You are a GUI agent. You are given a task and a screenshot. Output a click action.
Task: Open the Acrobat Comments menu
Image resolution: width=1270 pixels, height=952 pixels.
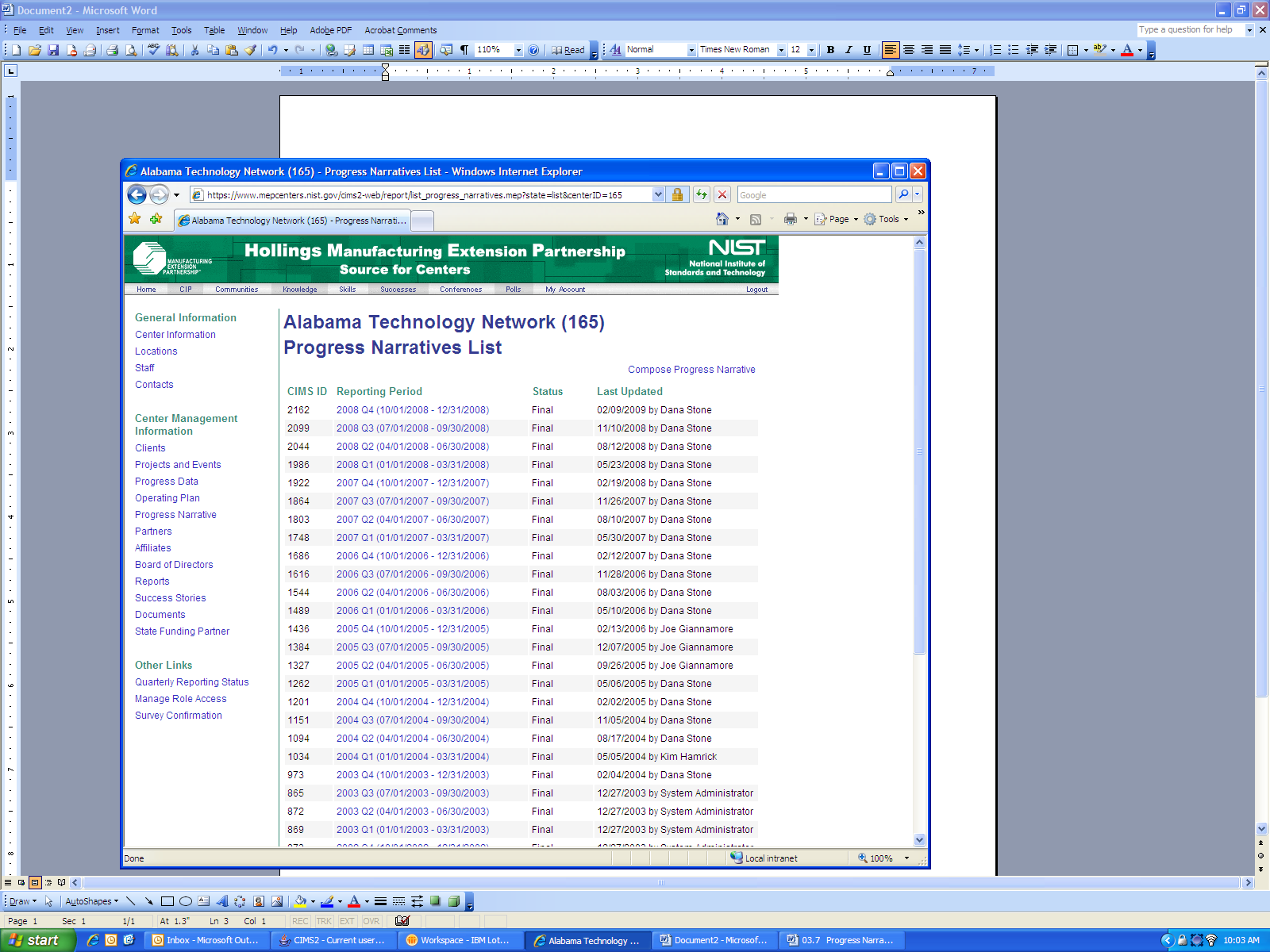401,30
